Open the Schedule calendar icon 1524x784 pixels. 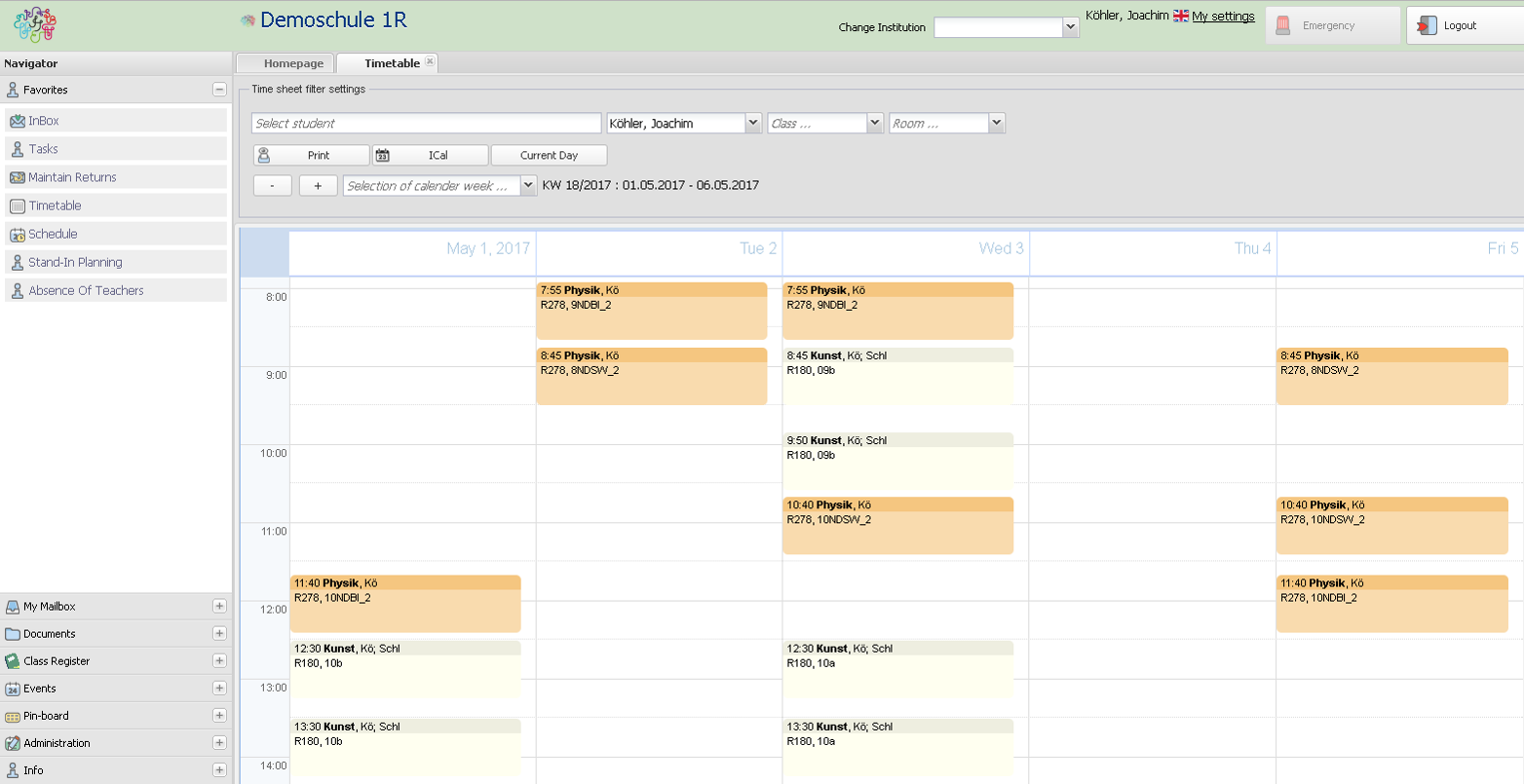click(x=17, y=235)
